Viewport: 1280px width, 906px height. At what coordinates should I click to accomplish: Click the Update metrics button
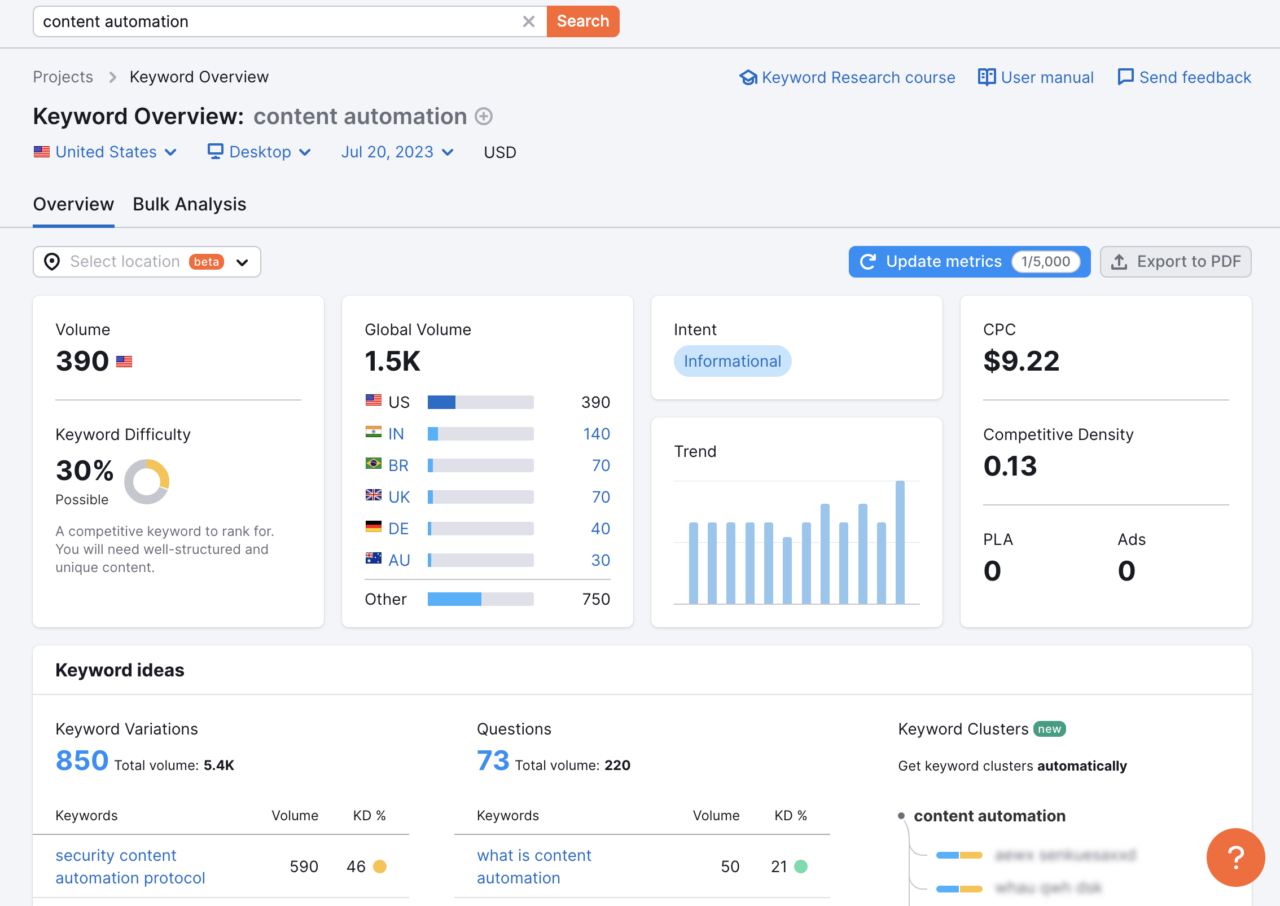968,262
